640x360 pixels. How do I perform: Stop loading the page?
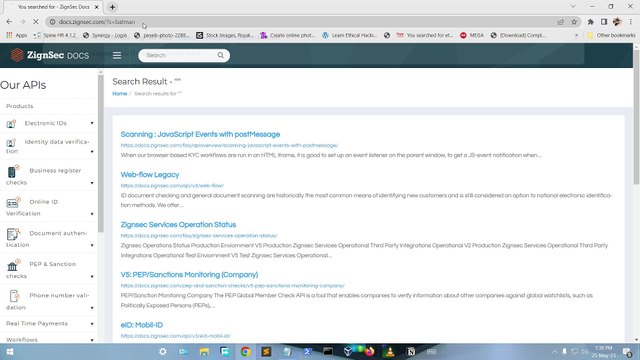tap(35, 22)
